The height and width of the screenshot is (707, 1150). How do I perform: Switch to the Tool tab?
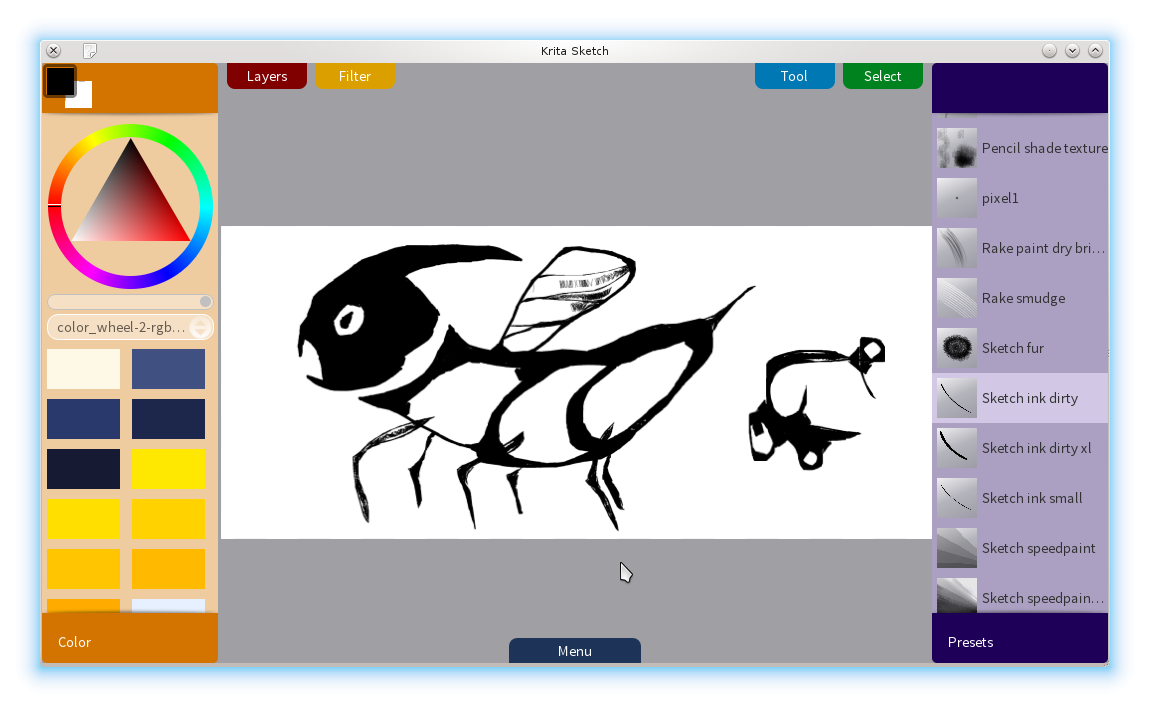[794, 75]
